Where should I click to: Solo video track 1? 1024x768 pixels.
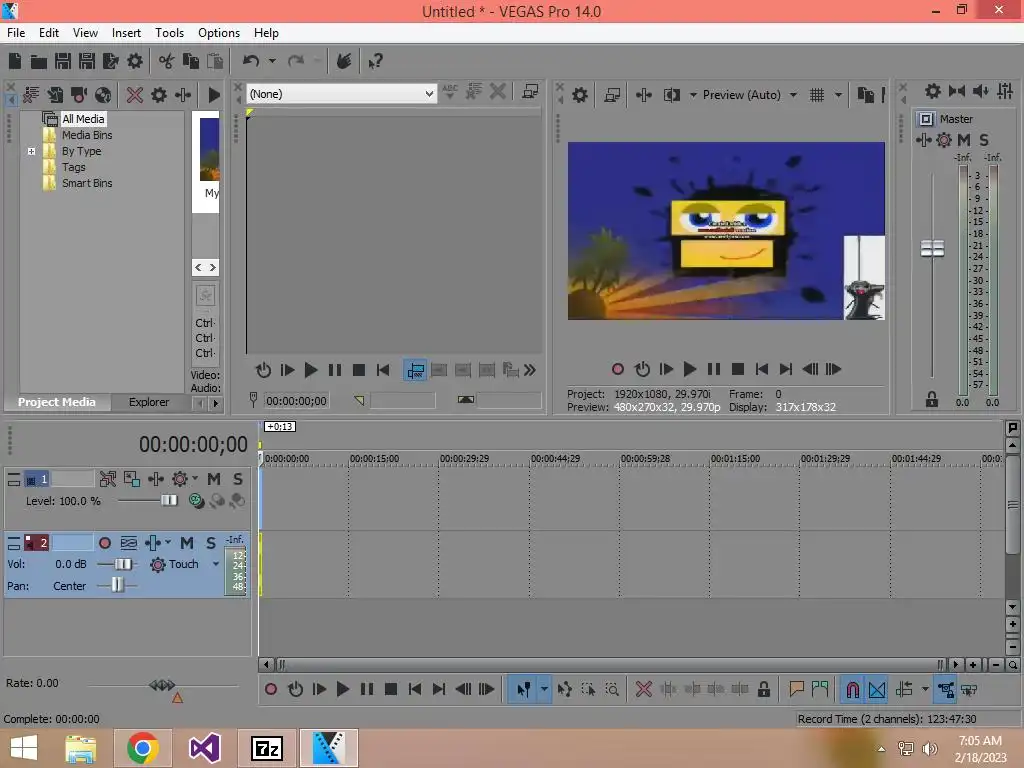pos(238,479)
